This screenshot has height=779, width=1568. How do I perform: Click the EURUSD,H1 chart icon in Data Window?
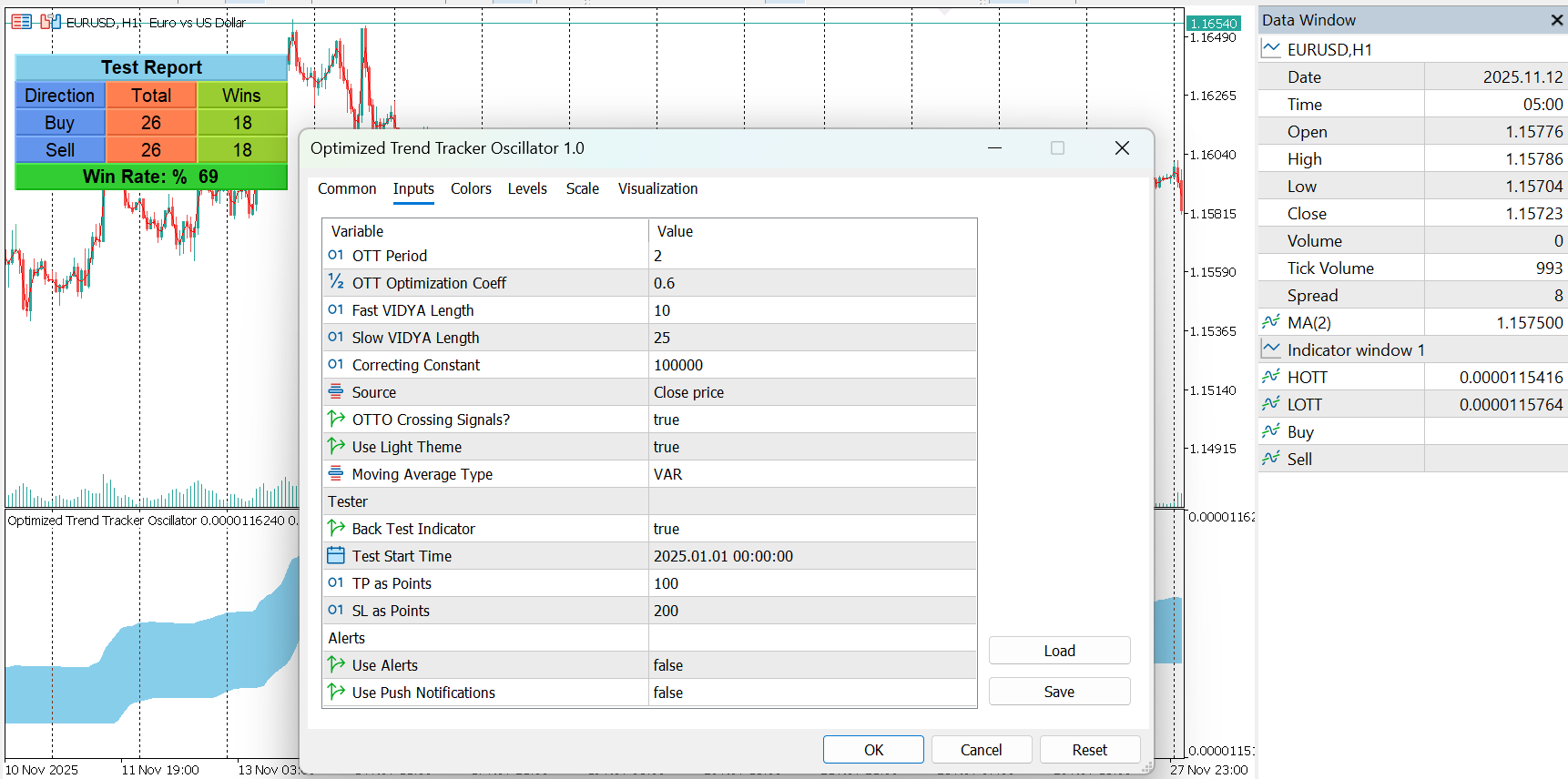tap(1271, 49)
